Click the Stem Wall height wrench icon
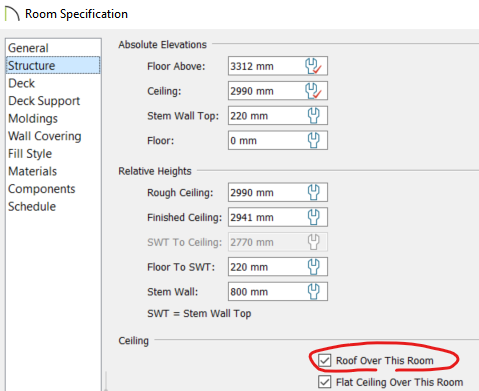The width and height of the screenshot is (479, 391). click(313, 292)
